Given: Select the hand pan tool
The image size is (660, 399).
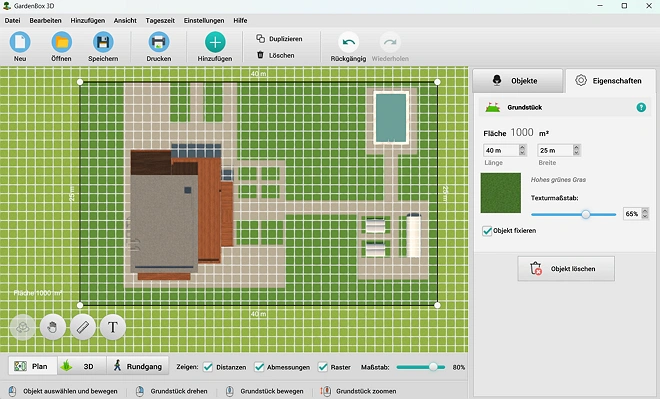Looking at the screenshot, I should (53, 327).
